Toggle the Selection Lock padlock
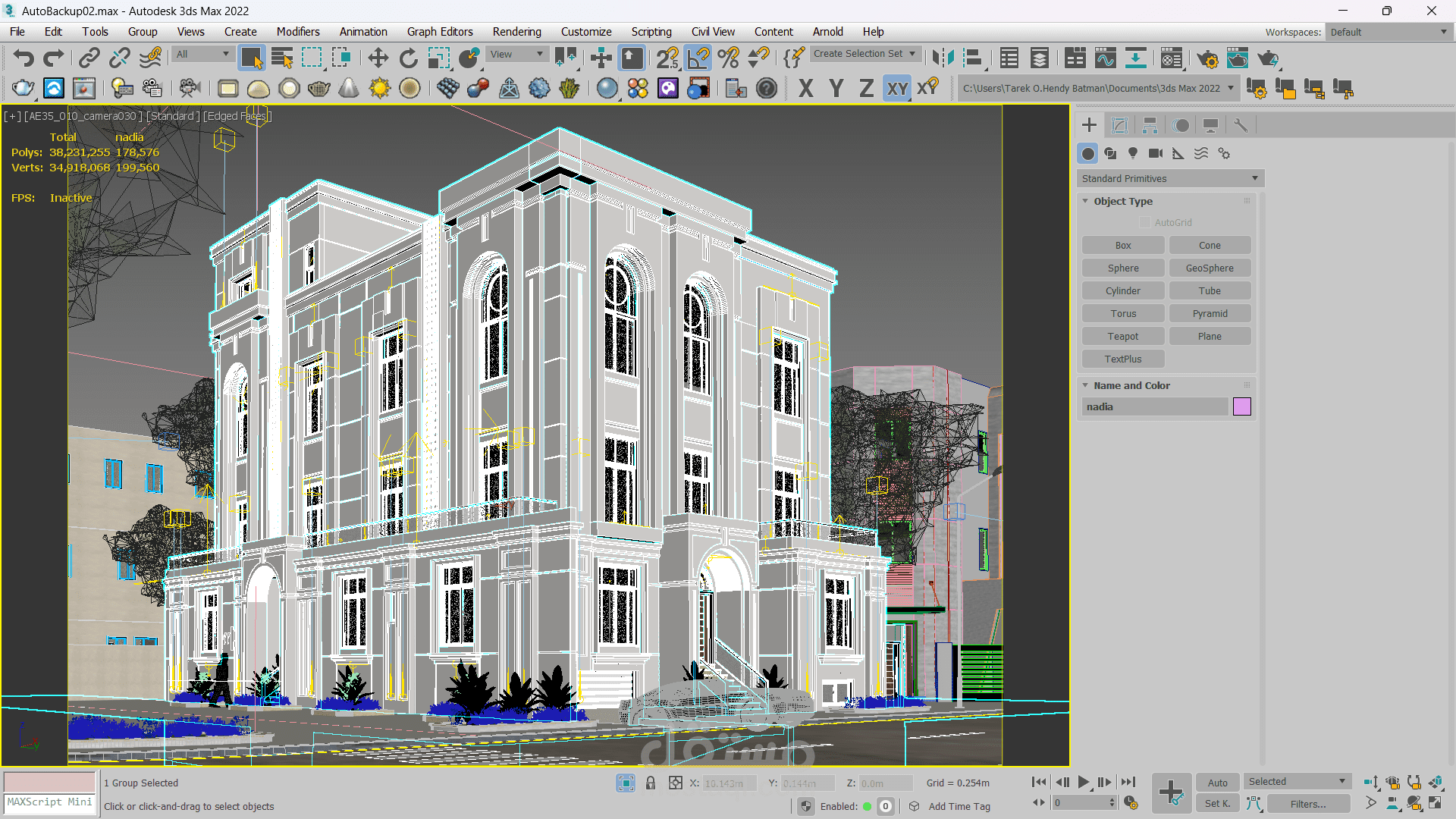Image resolution: width=1456 pixels, height=819 pixels. point(650,783)
